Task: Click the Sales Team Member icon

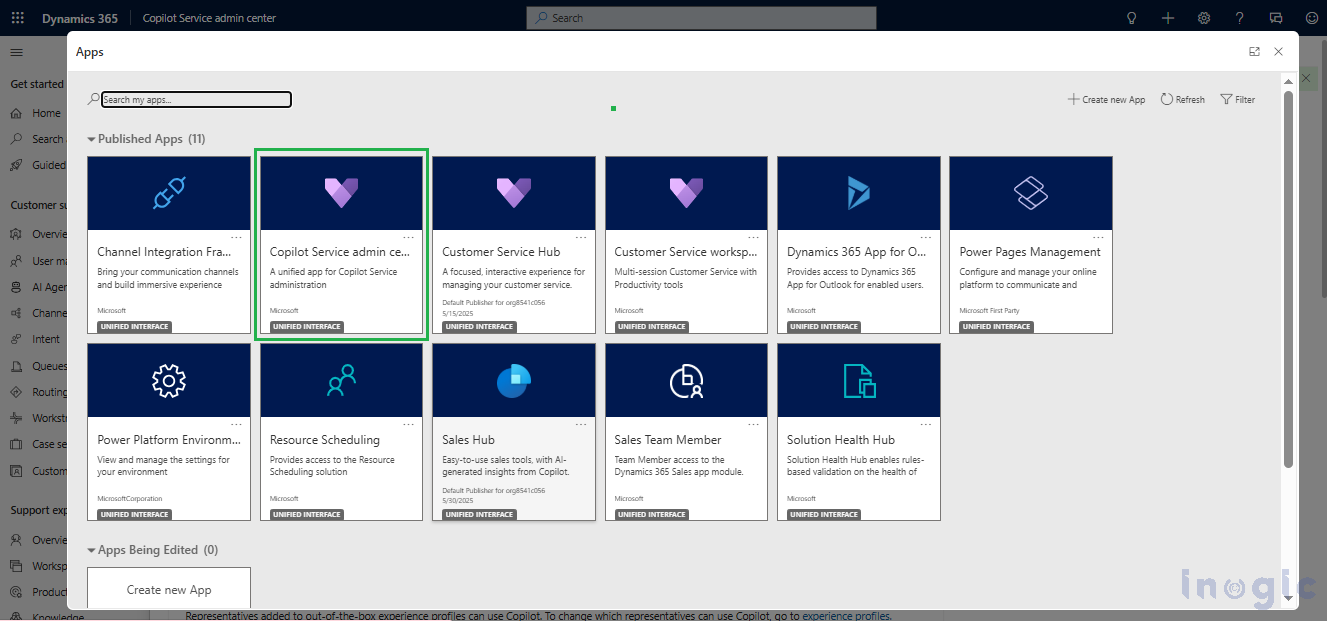Action: click(x=686, y=380)
